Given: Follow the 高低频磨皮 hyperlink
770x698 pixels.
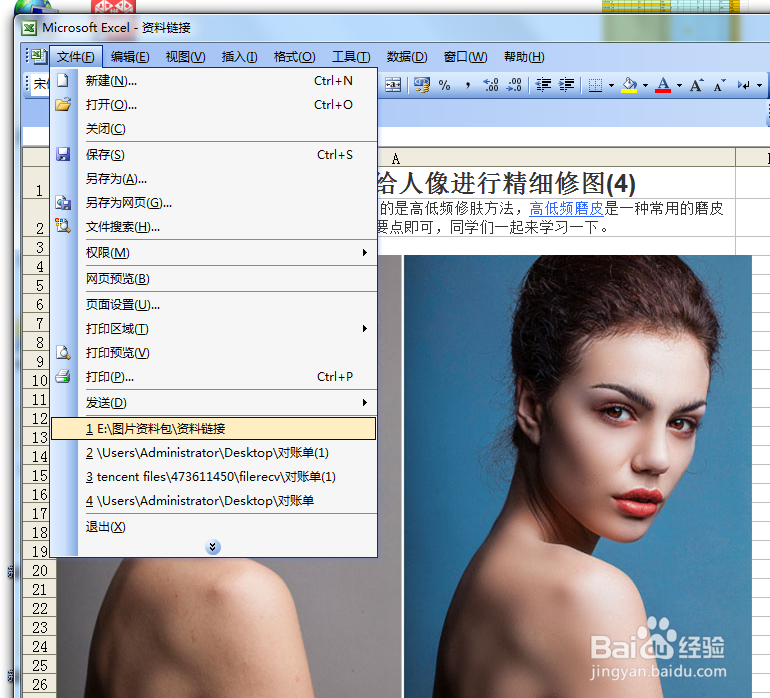Looking at the screenshot, I should point(566,209).
